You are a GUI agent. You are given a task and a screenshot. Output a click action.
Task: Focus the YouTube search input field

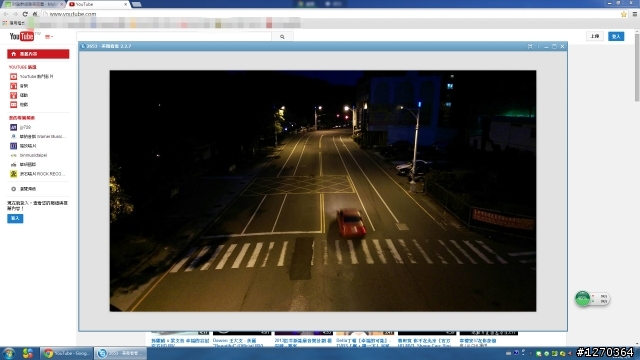click(174, 37)
